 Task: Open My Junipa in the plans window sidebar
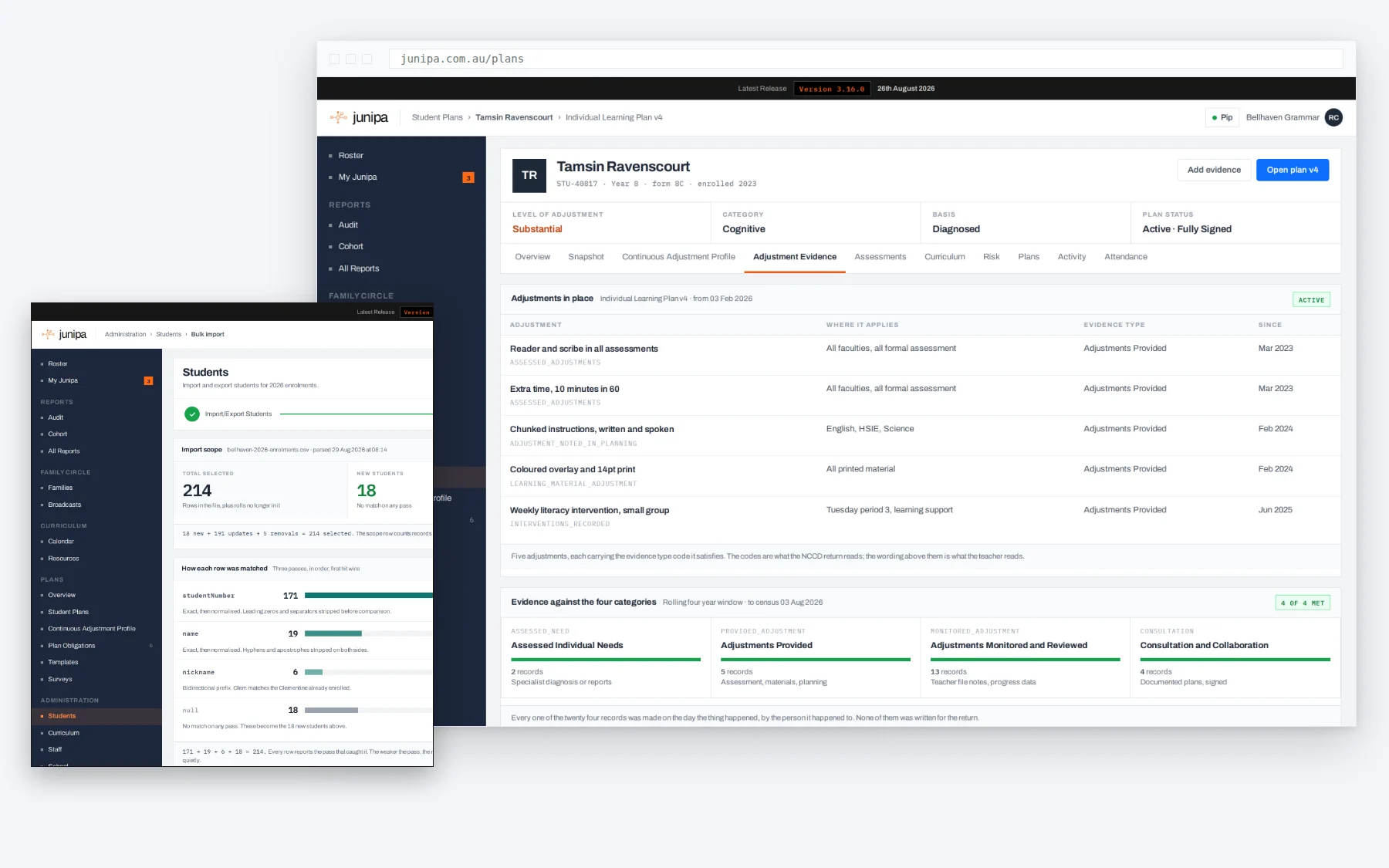coord(357,177)
